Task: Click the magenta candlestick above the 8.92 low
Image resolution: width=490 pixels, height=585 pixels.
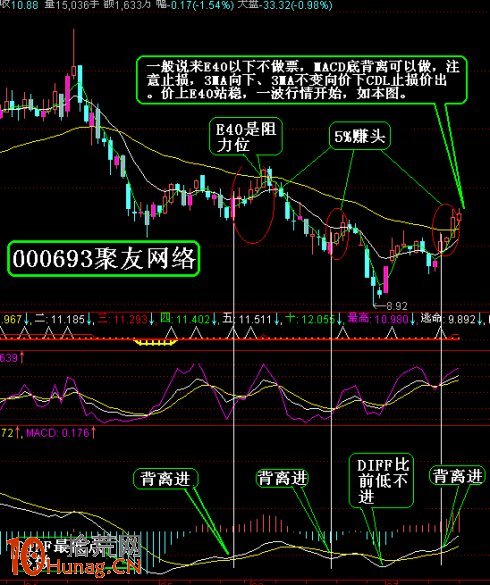Action: pos(385,280)
